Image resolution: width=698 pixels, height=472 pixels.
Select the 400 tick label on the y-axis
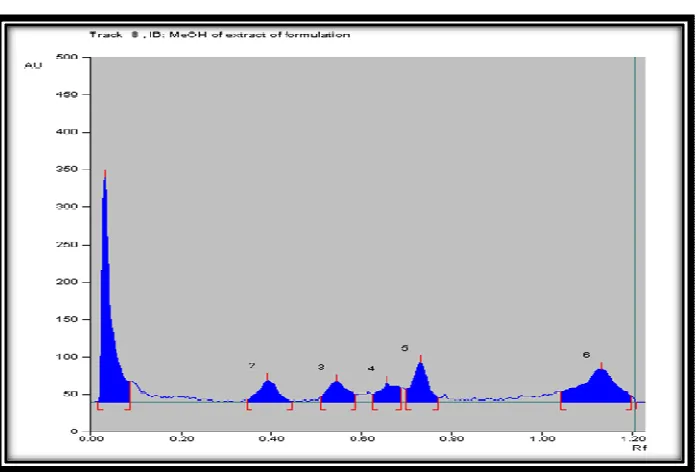(x=67, y=132)
